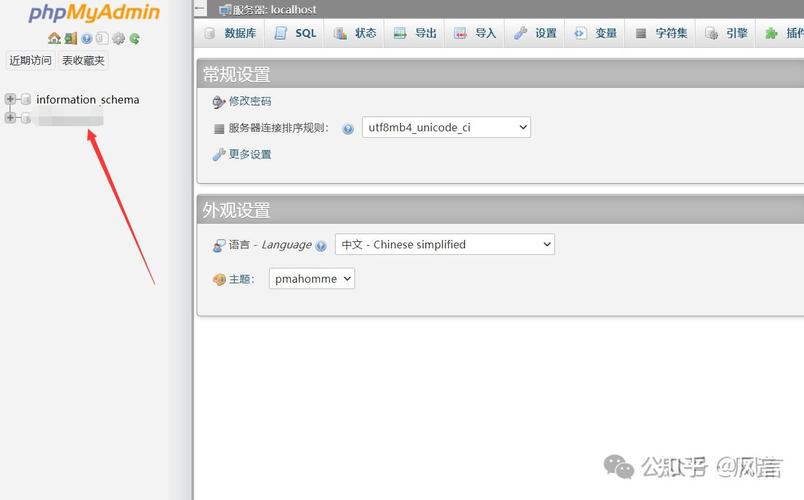
Task: Click the blurred database's cylinder icon
Action: click(x=26, y=118)
